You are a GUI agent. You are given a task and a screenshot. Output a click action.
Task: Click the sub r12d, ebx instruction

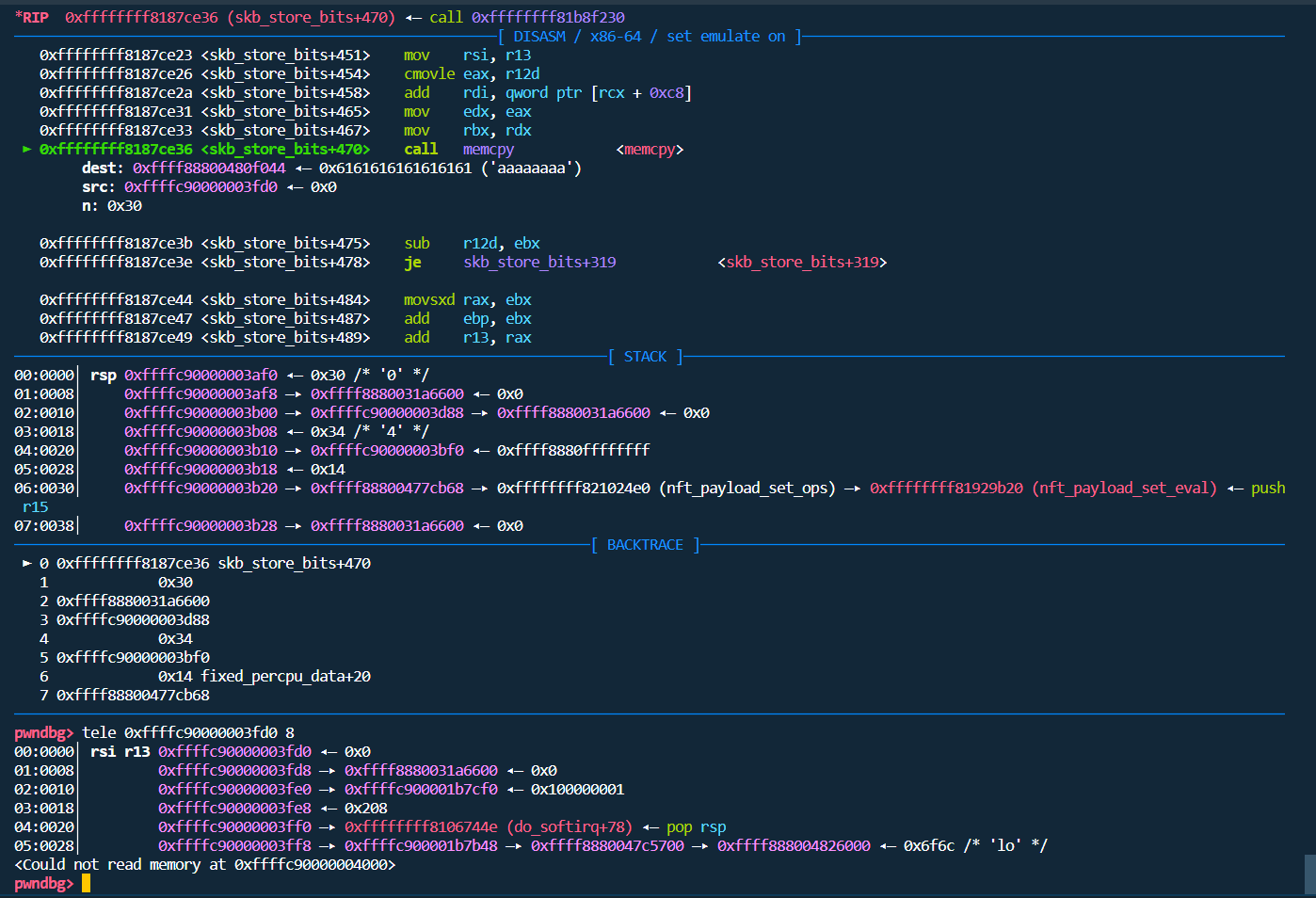472,243
